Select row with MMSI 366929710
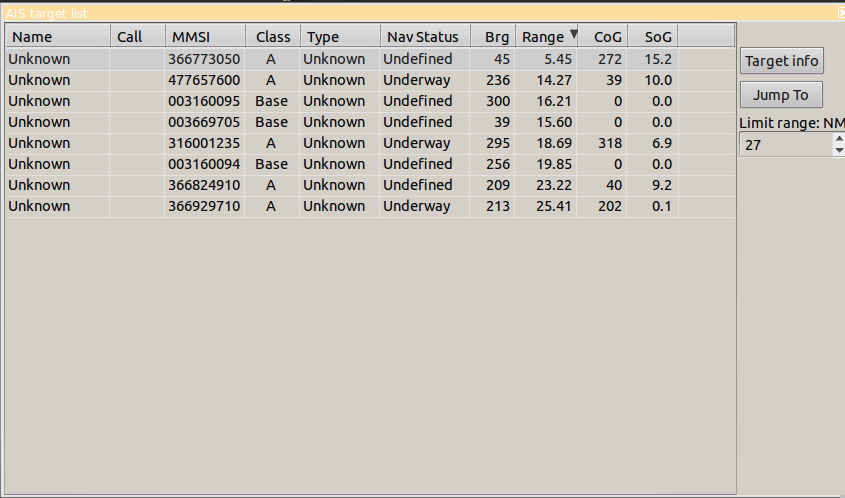This screenshot has height=498, width=845. click(205, 206)
